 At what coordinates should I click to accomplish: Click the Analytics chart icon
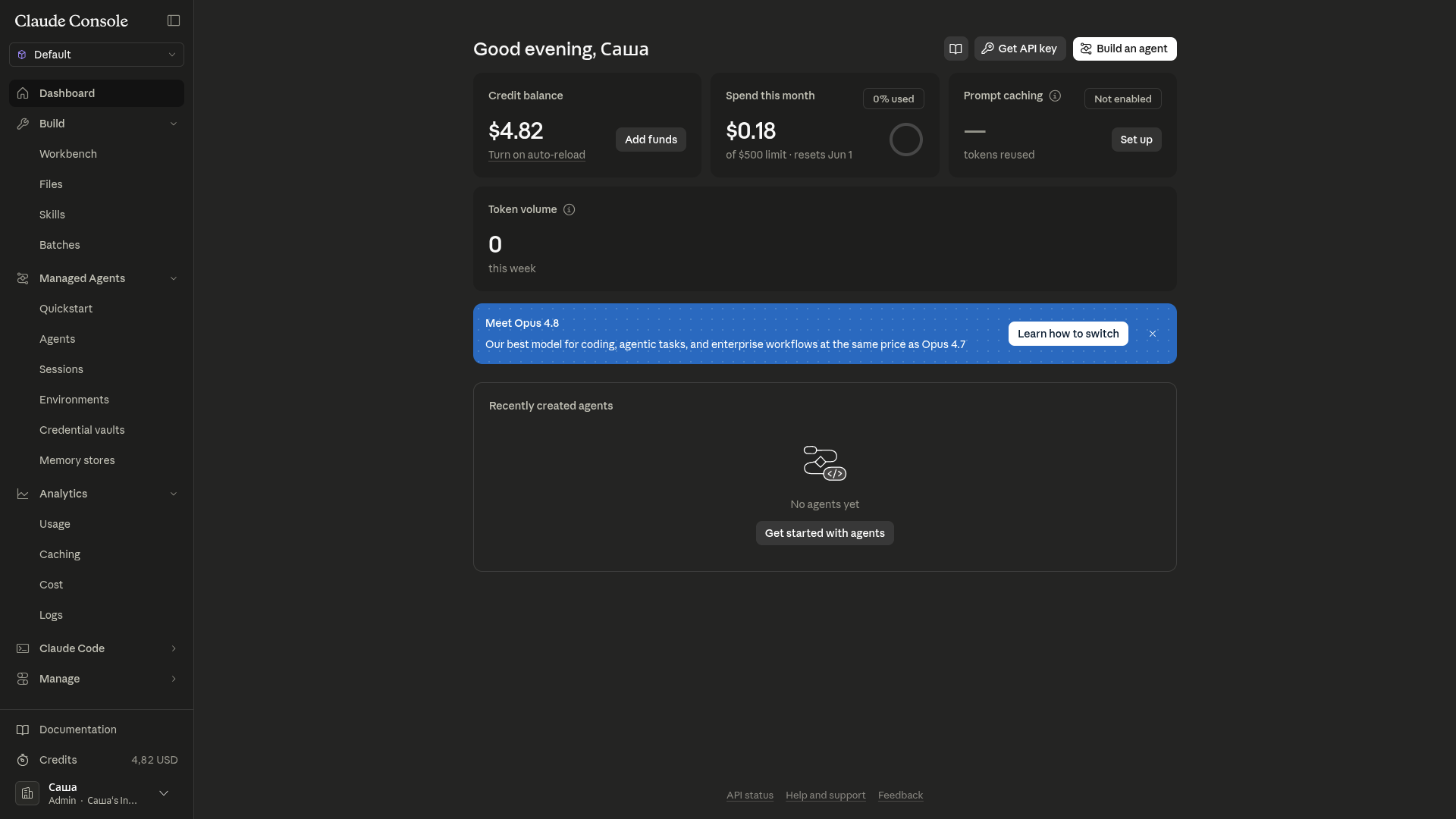coord(23,494)
